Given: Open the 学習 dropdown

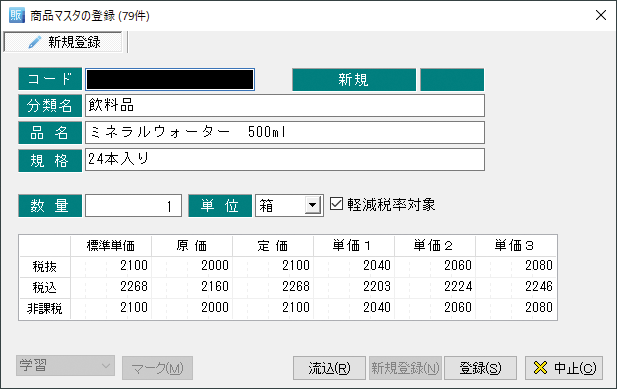Looking at the screenshot, I should tap(65, 366).
